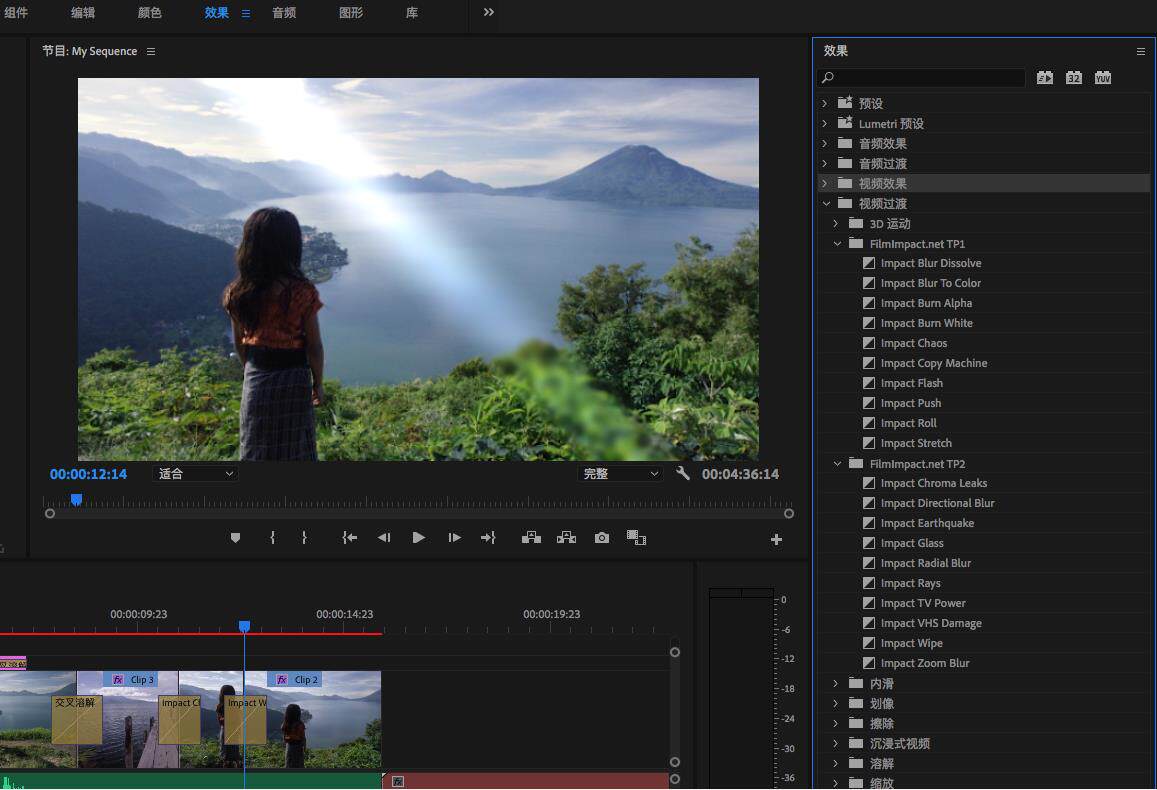Select the Impact Chroma Leaks transition
Viewport: 1157px width, 790px height.
[931, 483]
